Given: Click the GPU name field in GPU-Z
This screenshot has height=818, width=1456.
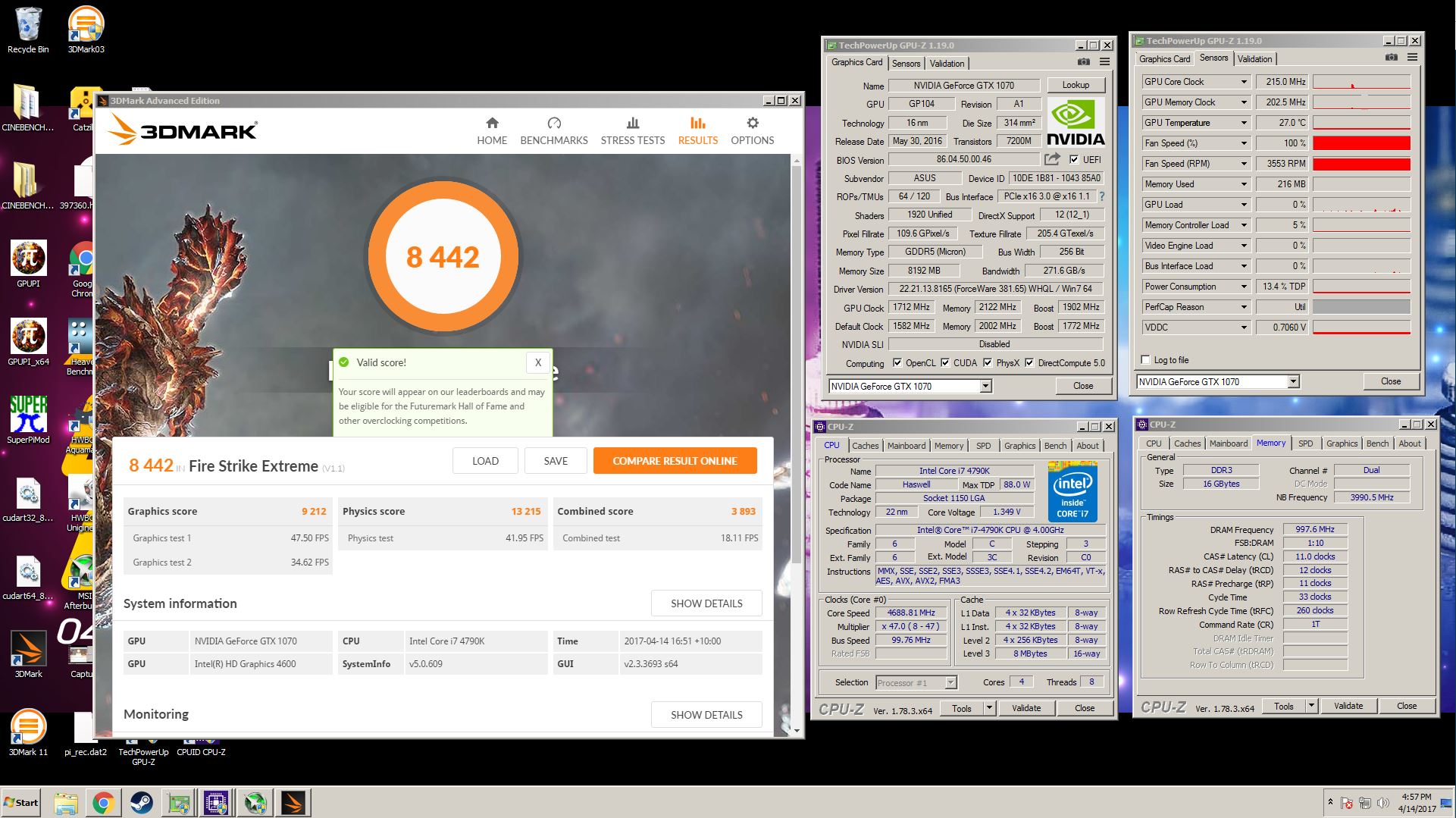Looking at the screenshot, I should (x=963, y=86).
